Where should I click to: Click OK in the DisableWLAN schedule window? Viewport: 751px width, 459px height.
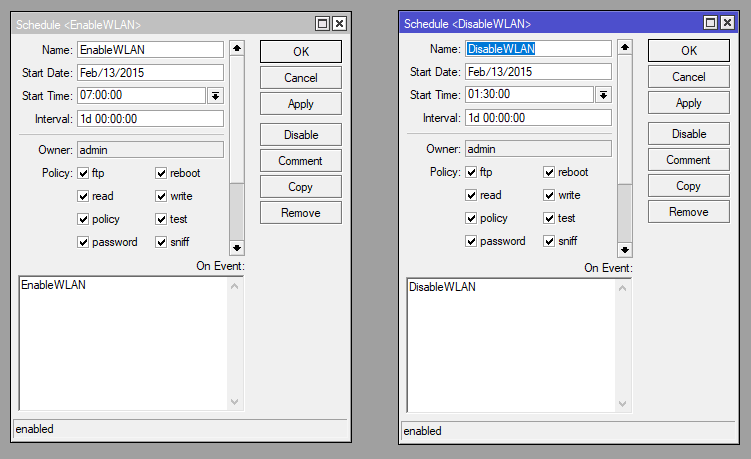[689, 51]
